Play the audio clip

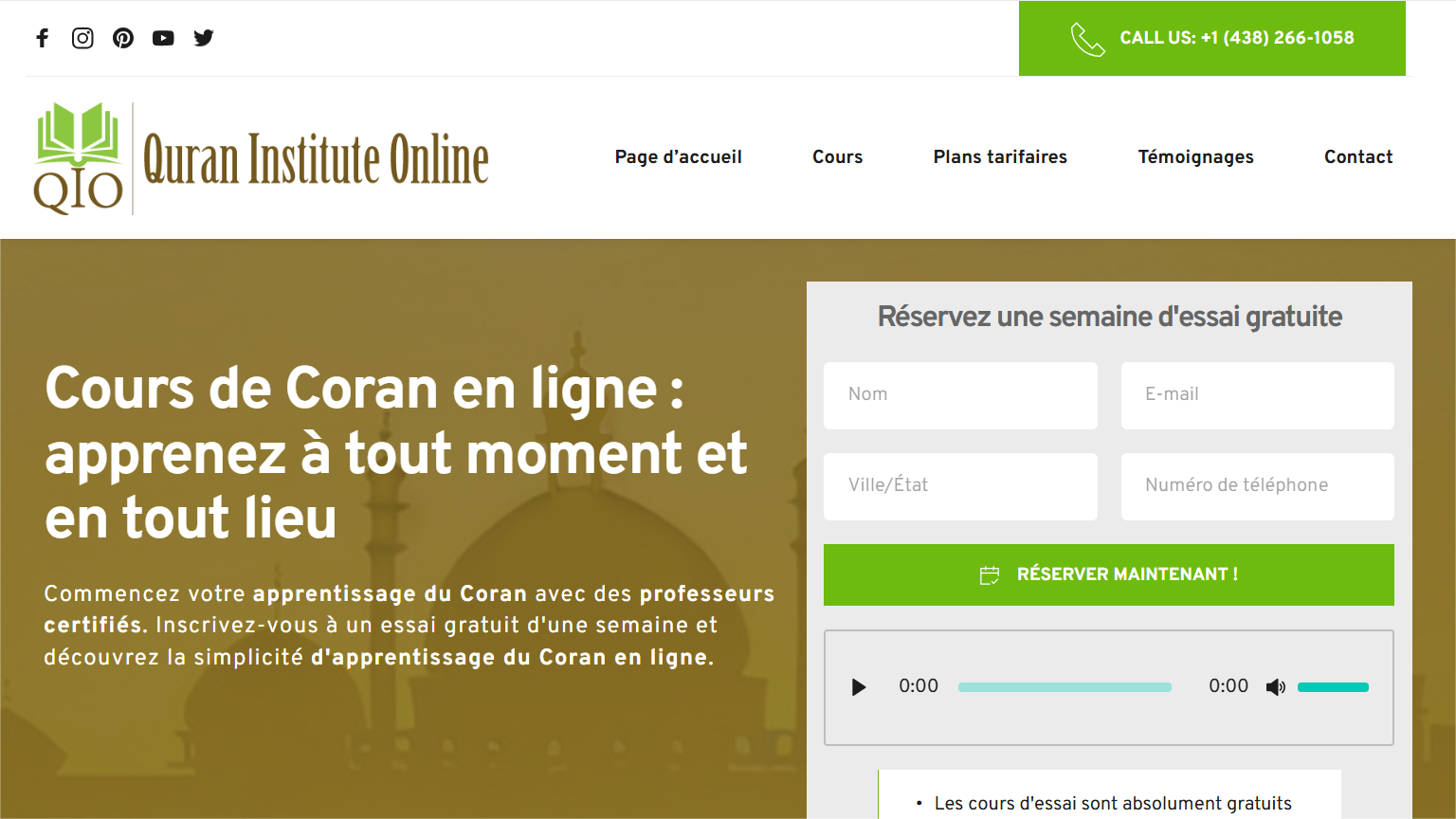click(x=859, y=687)
